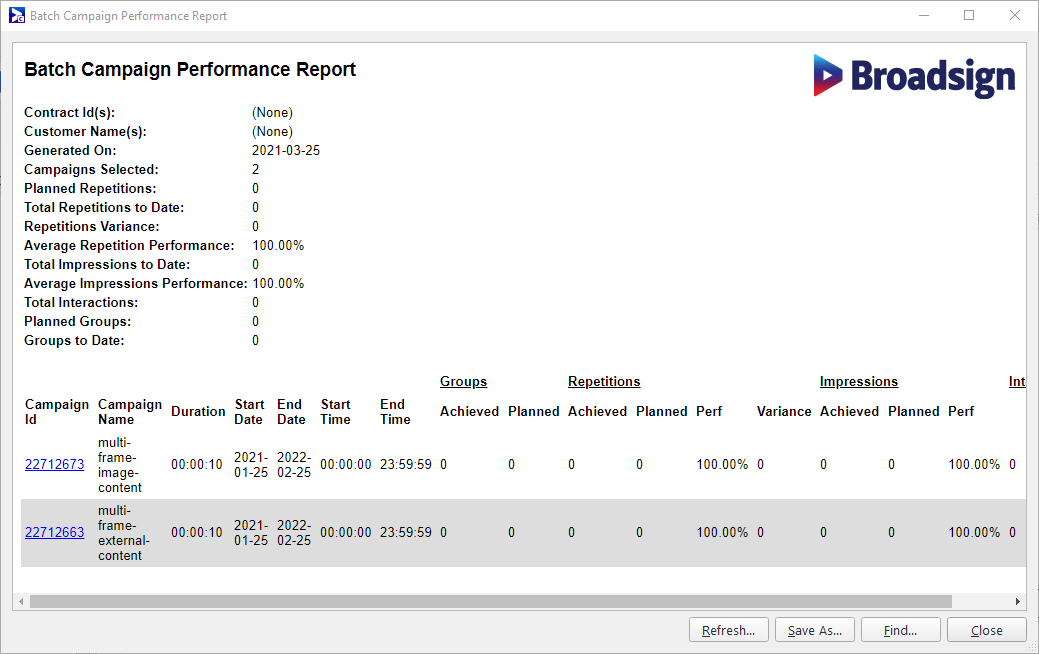Minimize the report window
Screen dimensions: 1039x654
[922, 16]
